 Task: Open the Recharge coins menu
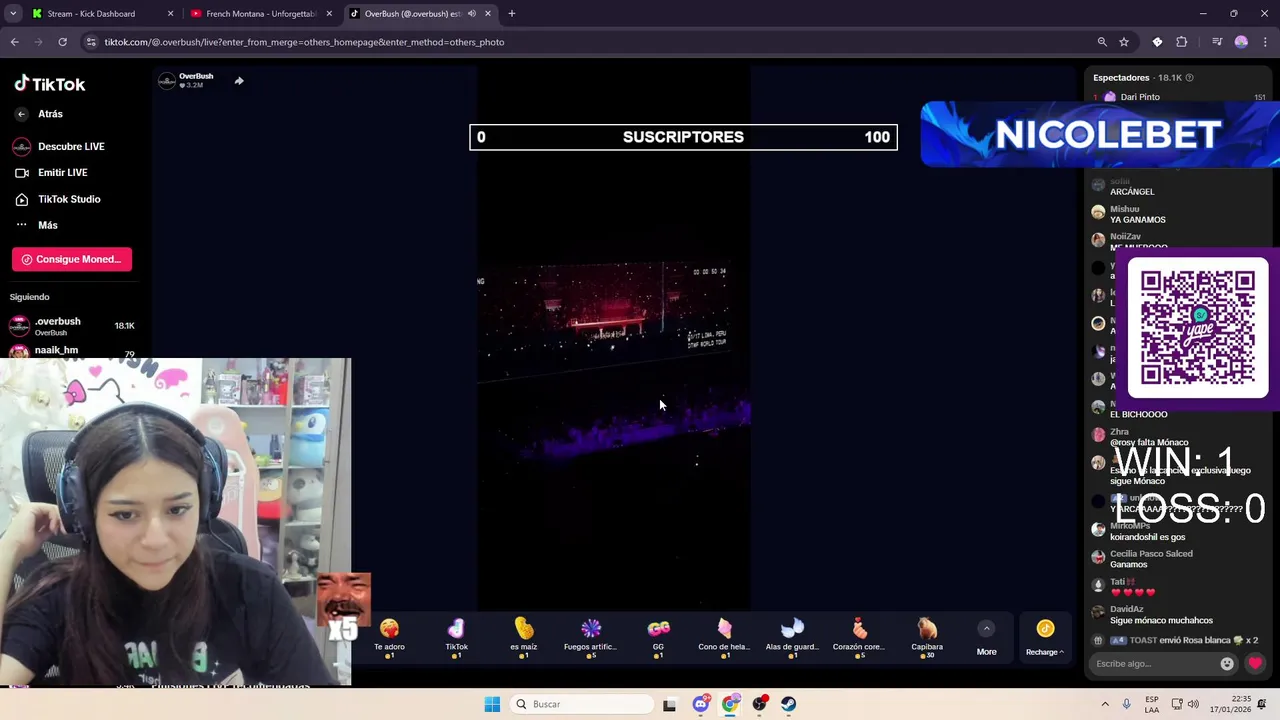click(x=1045, y=637)
